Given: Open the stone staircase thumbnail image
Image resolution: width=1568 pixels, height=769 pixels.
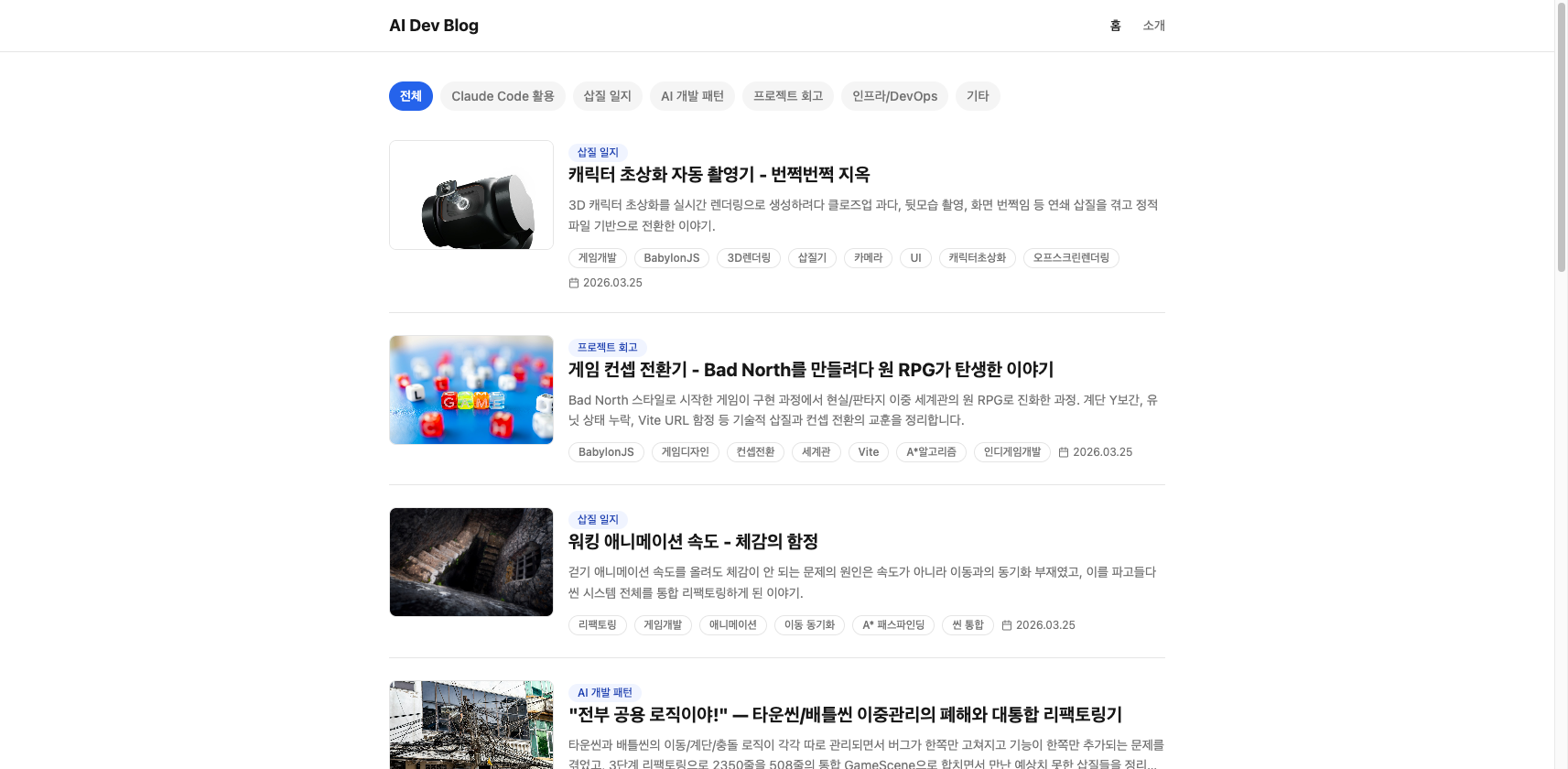Looking at the screenshot, I should (x=471, y=562).
